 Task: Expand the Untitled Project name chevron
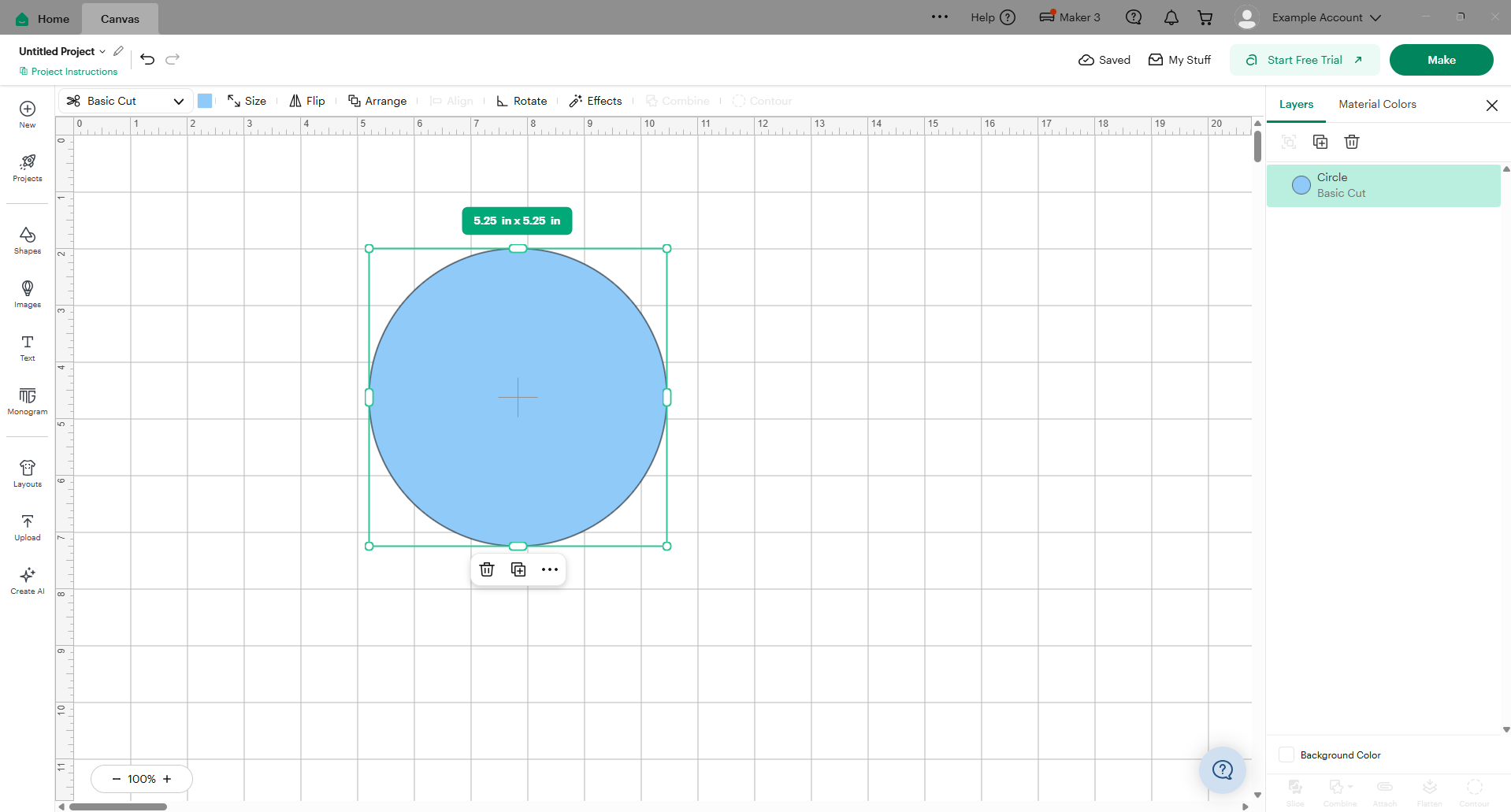[102, 52]
